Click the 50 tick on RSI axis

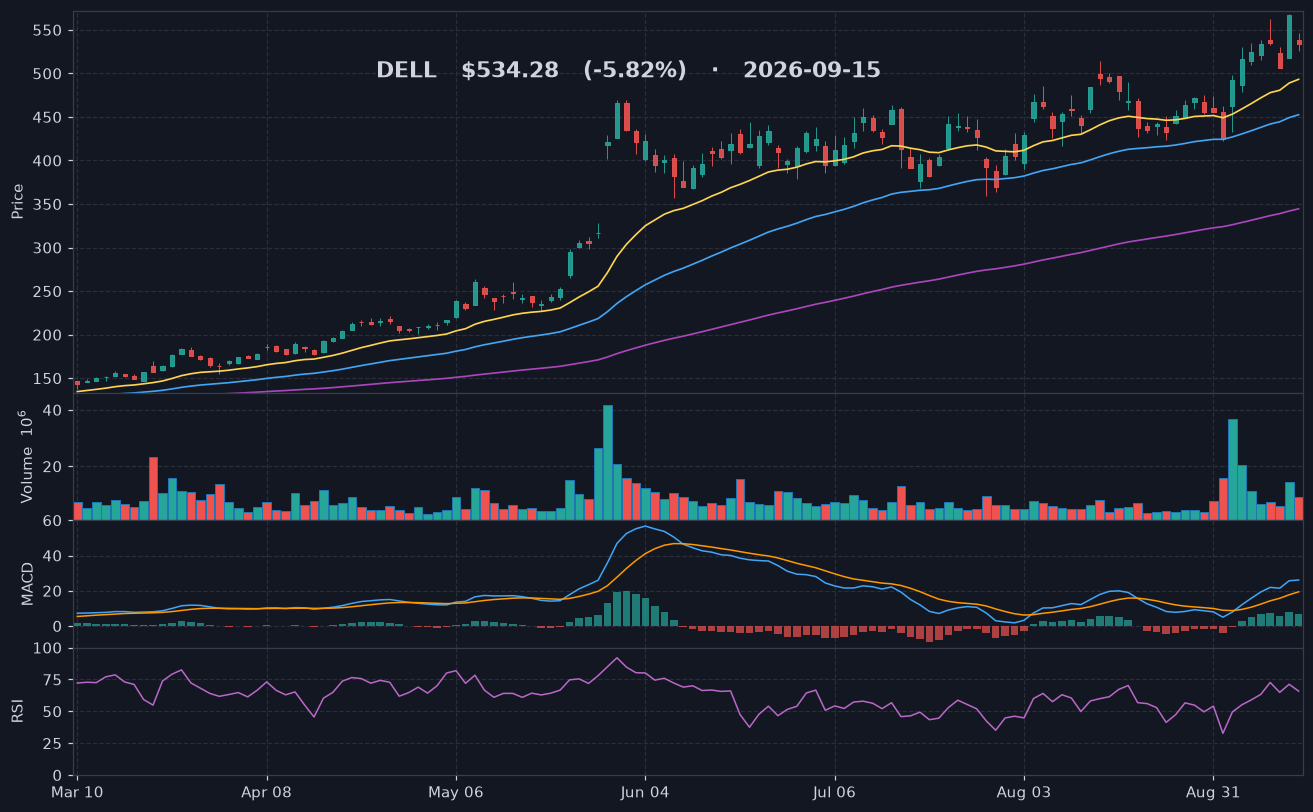[54, 712]
